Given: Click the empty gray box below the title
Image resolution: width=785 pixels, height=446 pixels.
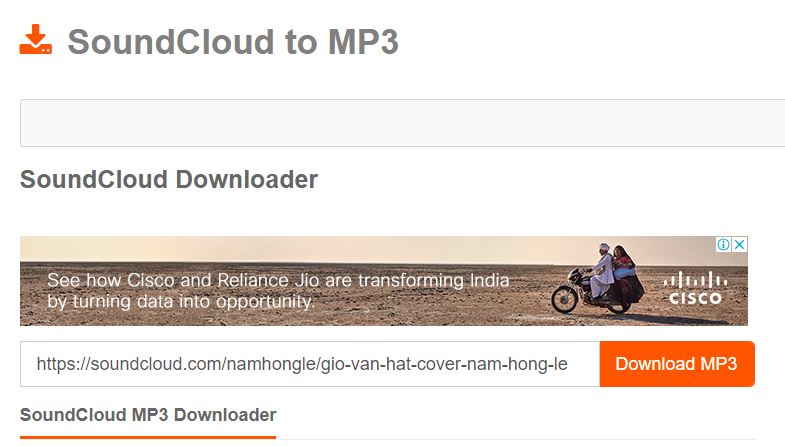Looking at the screenshot, I should tap(403, 123).
